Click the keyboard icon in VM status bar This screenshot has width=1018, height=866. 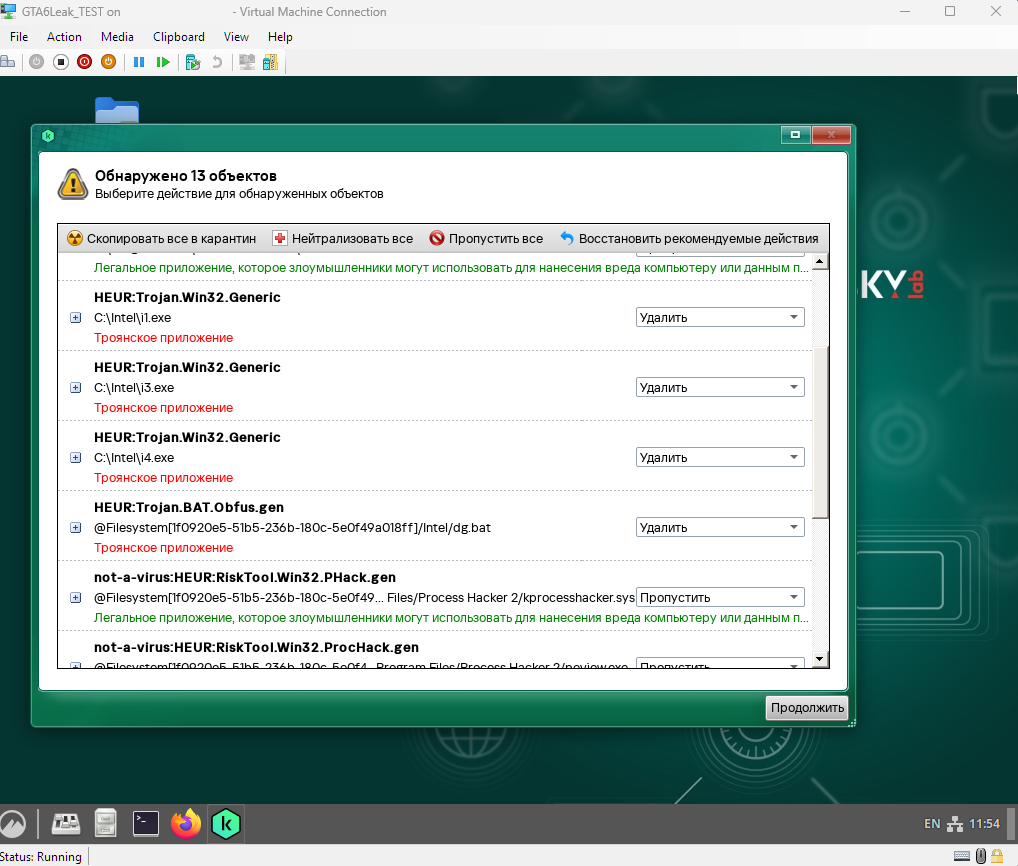[x=962, y=856]
